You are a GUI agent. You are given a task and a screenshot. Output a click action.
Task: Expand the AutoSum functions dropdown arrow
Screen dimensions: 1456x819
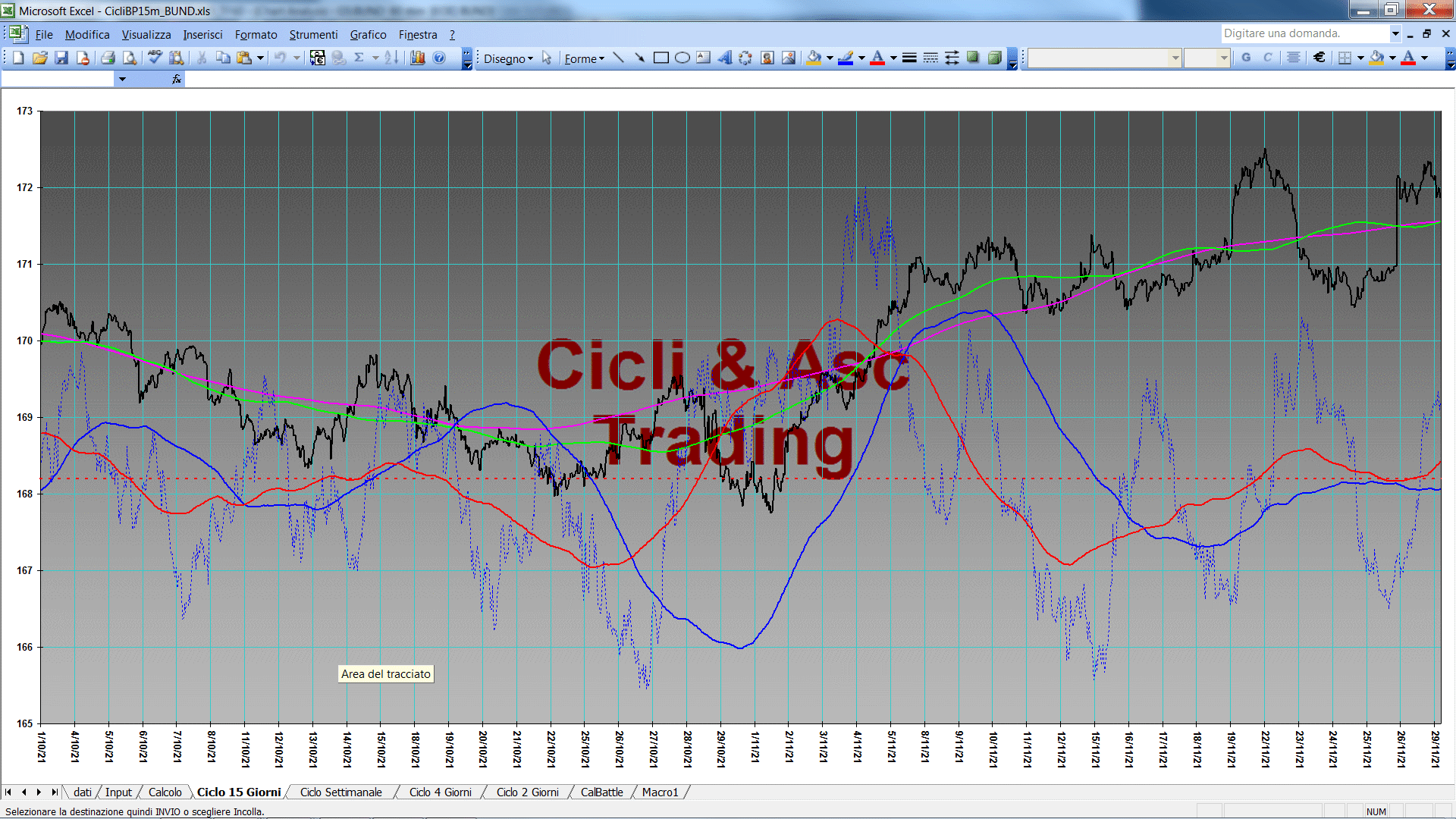coord(375,58)
